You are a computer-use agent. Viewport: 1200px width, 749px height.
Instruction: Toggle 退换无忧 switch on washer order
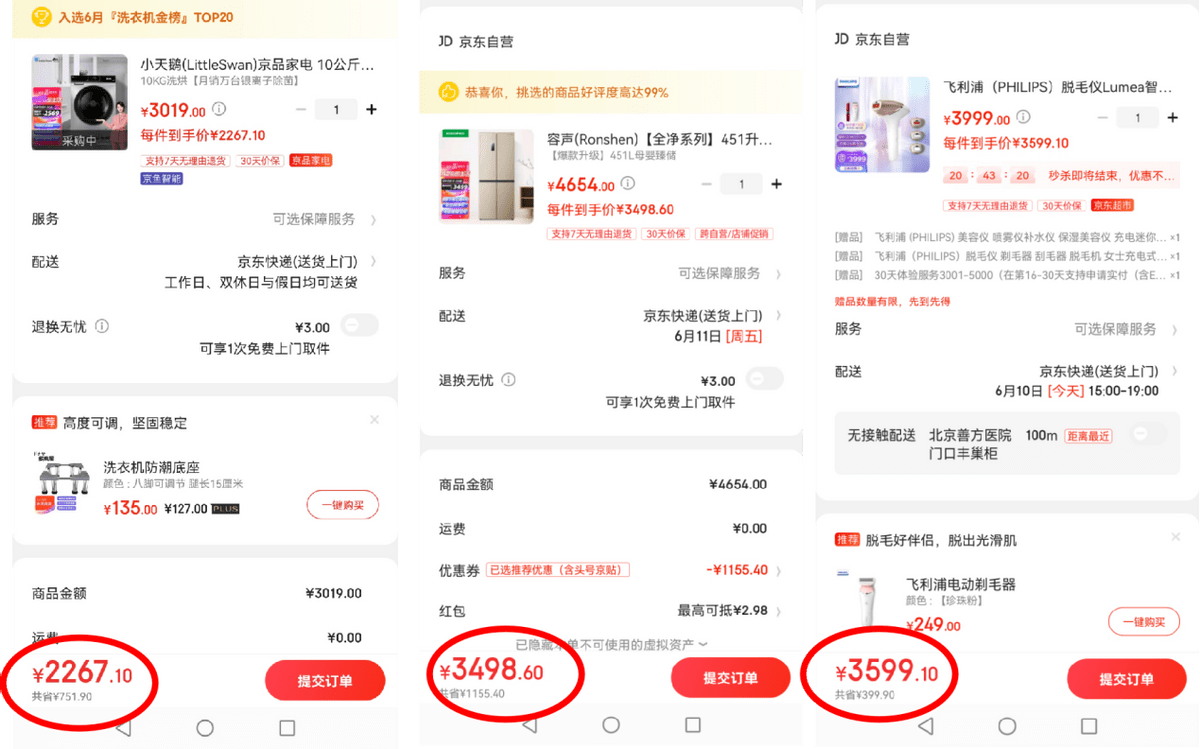tap(360, 325)
